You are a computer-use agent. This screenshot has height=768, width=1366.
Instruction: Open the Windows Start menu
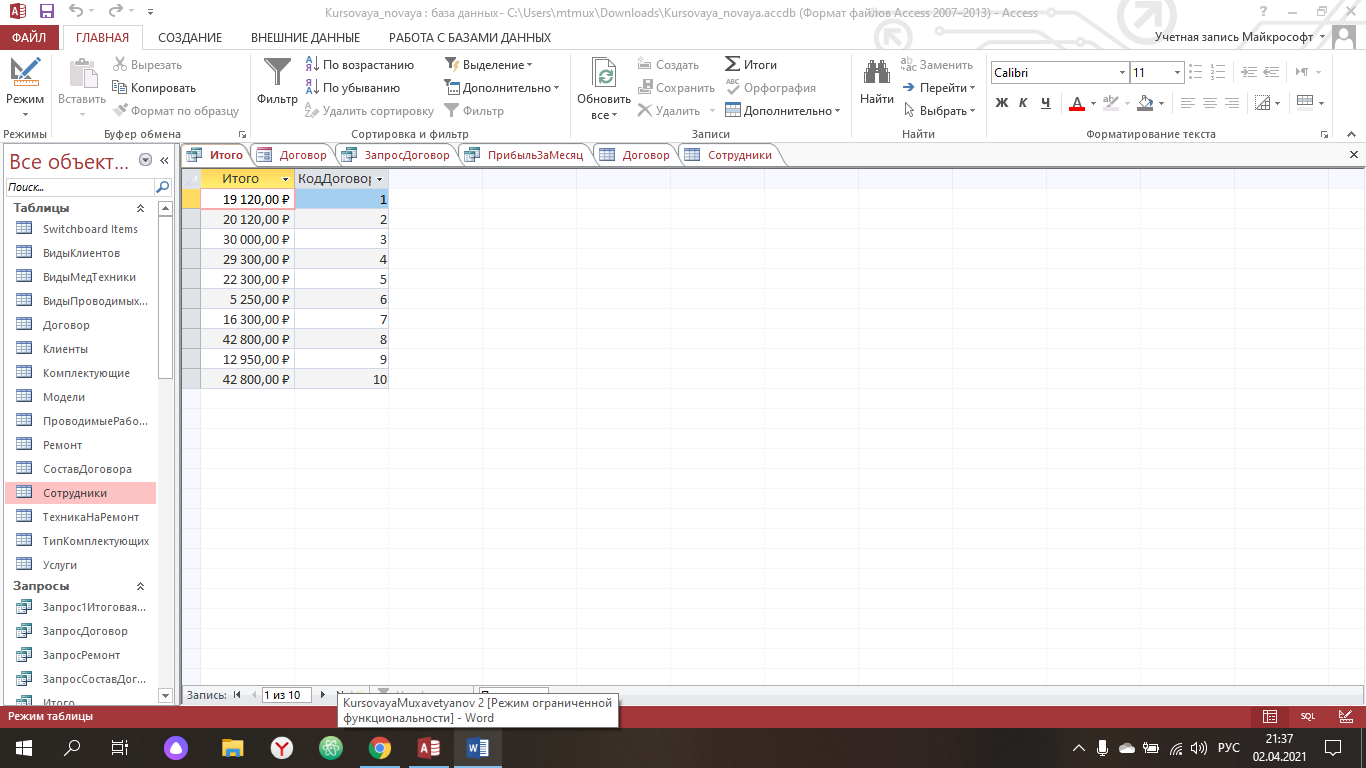click(x=23, y=747)
